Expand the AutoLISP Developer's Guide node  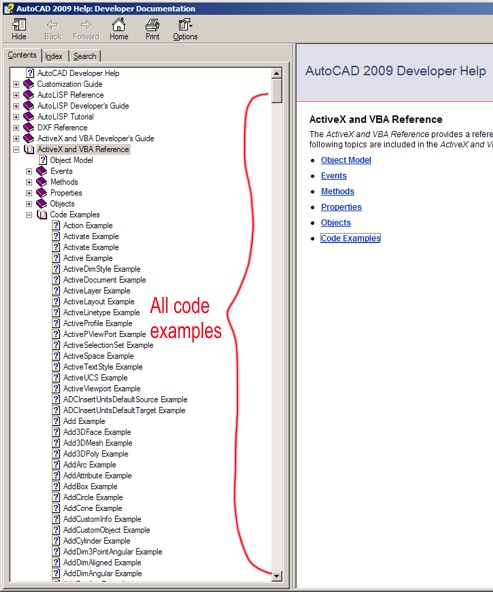pos(16,106)
